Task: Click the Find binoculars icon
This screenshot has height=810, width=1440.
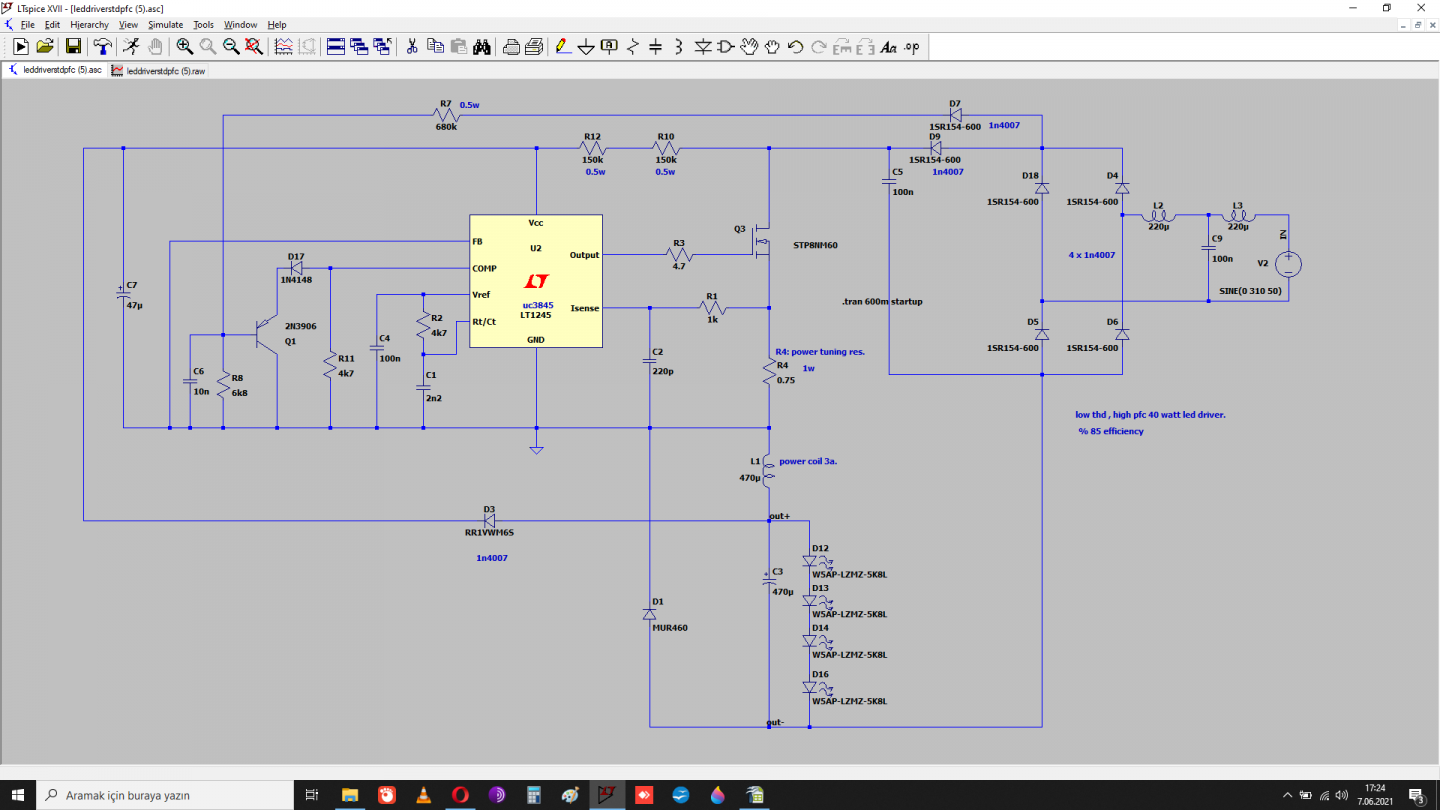Action: click(481, 46)
